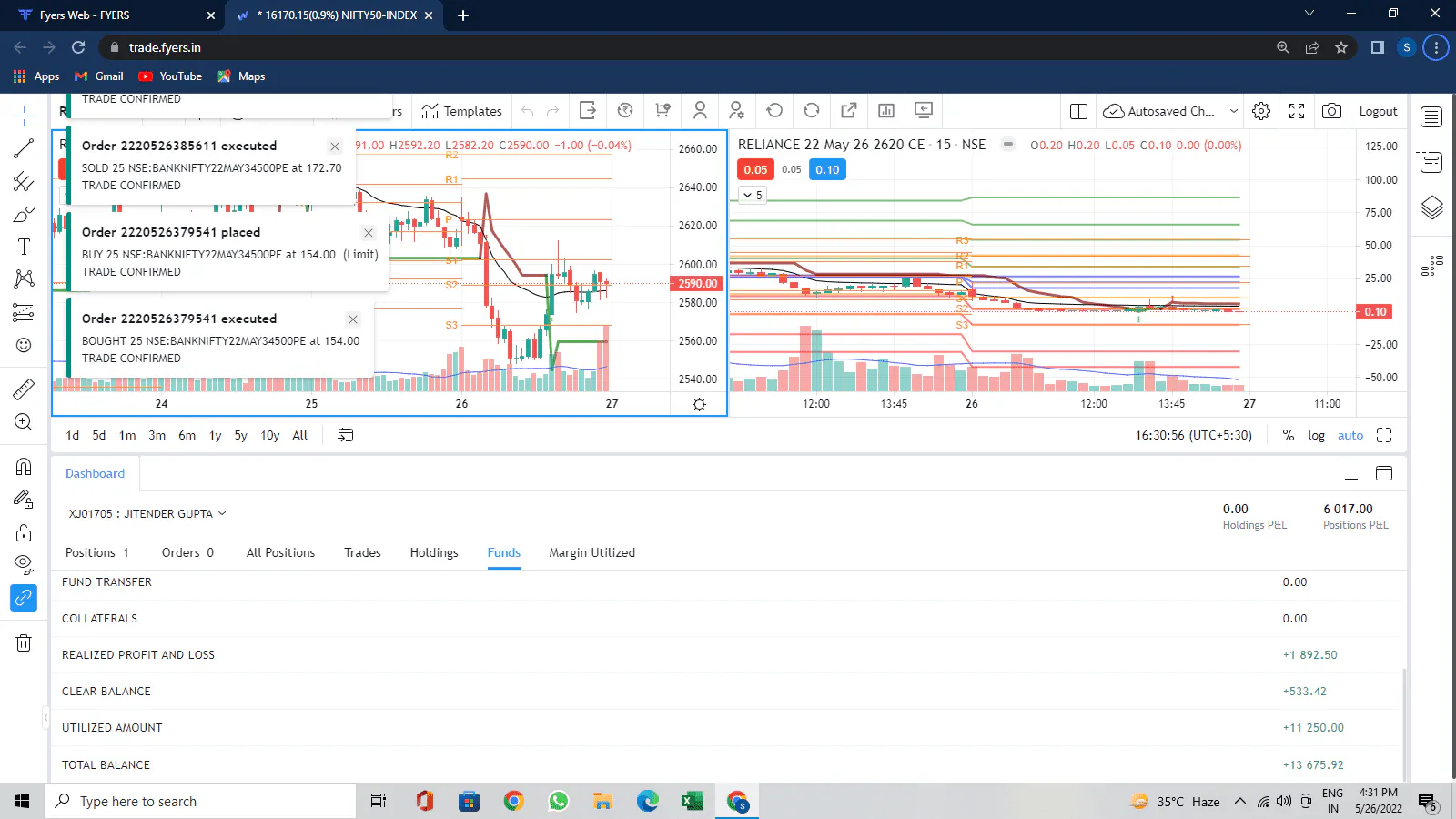Toggle percent scale on chart
The image size is (1456, 819).
coord(1288,435)
